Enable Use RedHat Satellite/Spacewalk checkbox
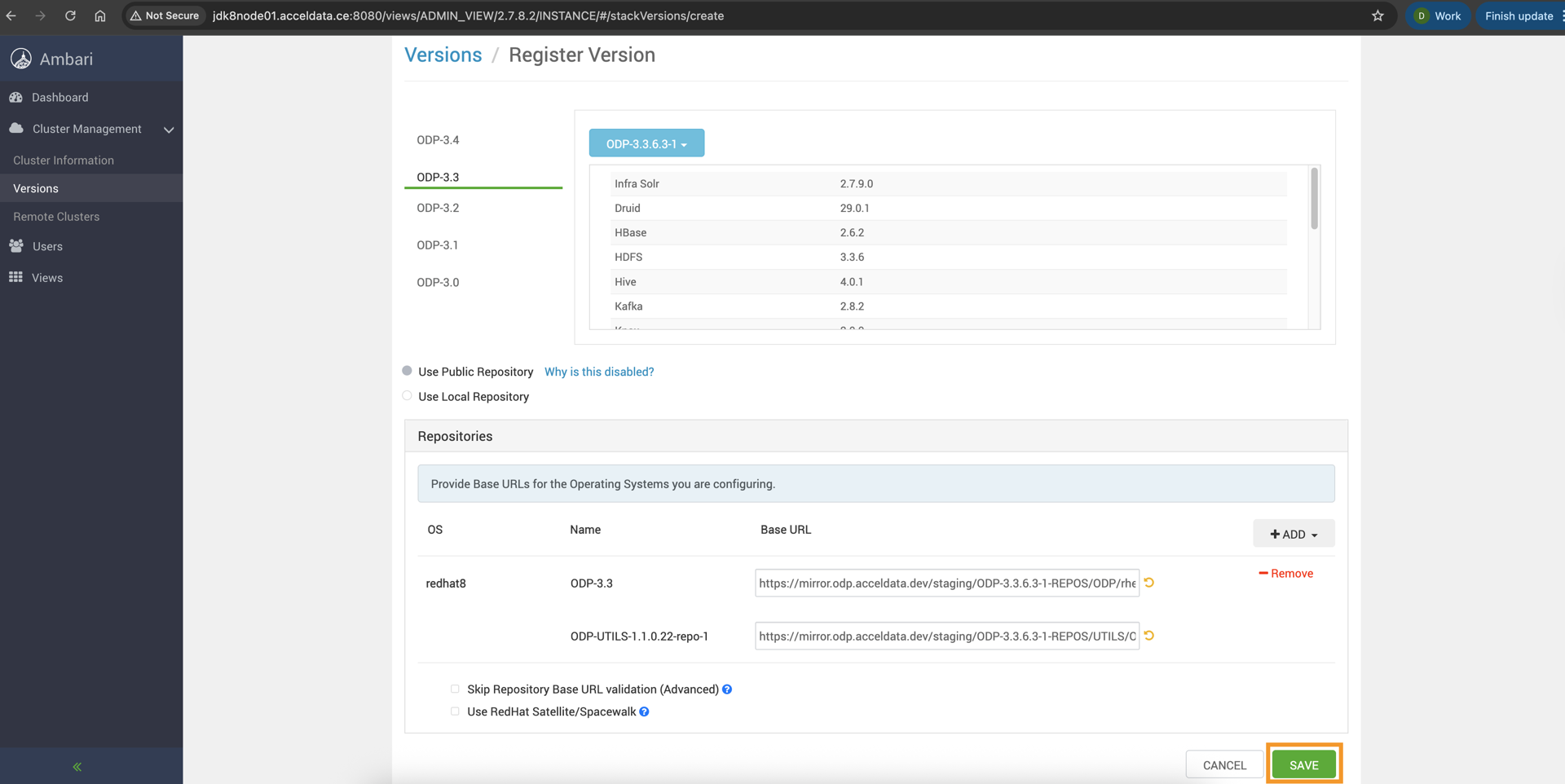1565x784 pixels. pyautogui.click(x=455, y=711)
